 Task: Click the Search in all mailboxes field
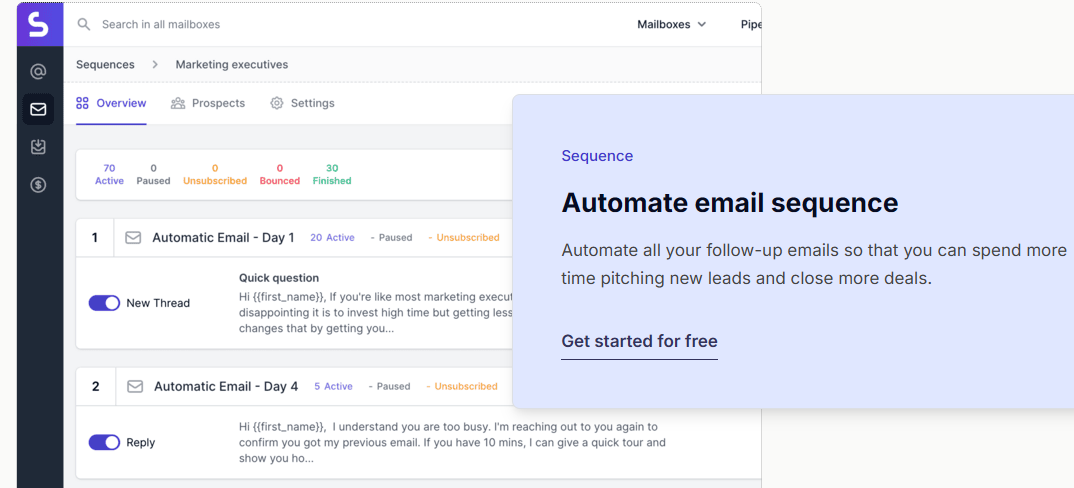pyautogui.click(x=300, y=24)
